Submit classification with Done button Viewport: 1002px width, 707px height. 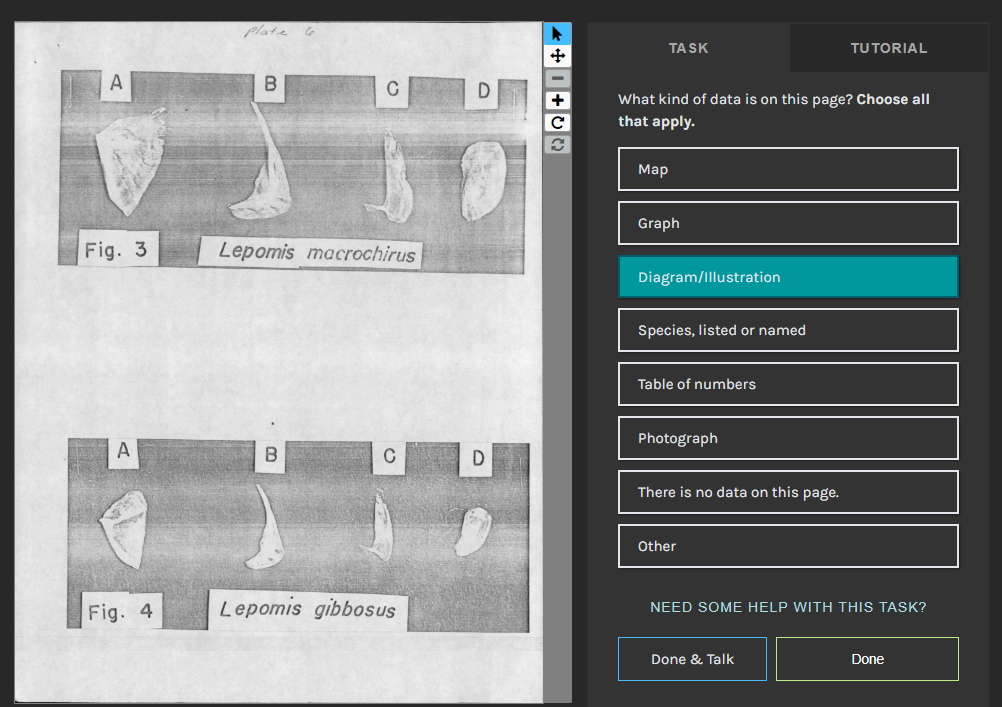pyautogui.click(x=867, y=659)
